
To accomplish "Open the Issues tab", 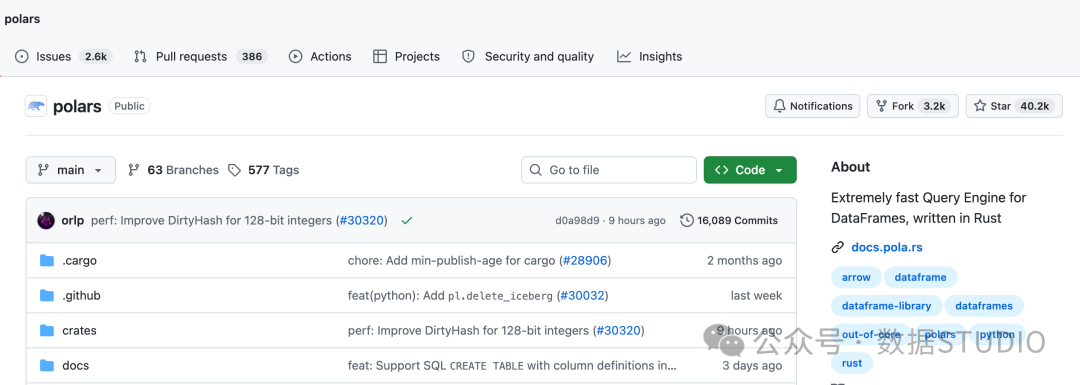I will click(x=63, y=56).
